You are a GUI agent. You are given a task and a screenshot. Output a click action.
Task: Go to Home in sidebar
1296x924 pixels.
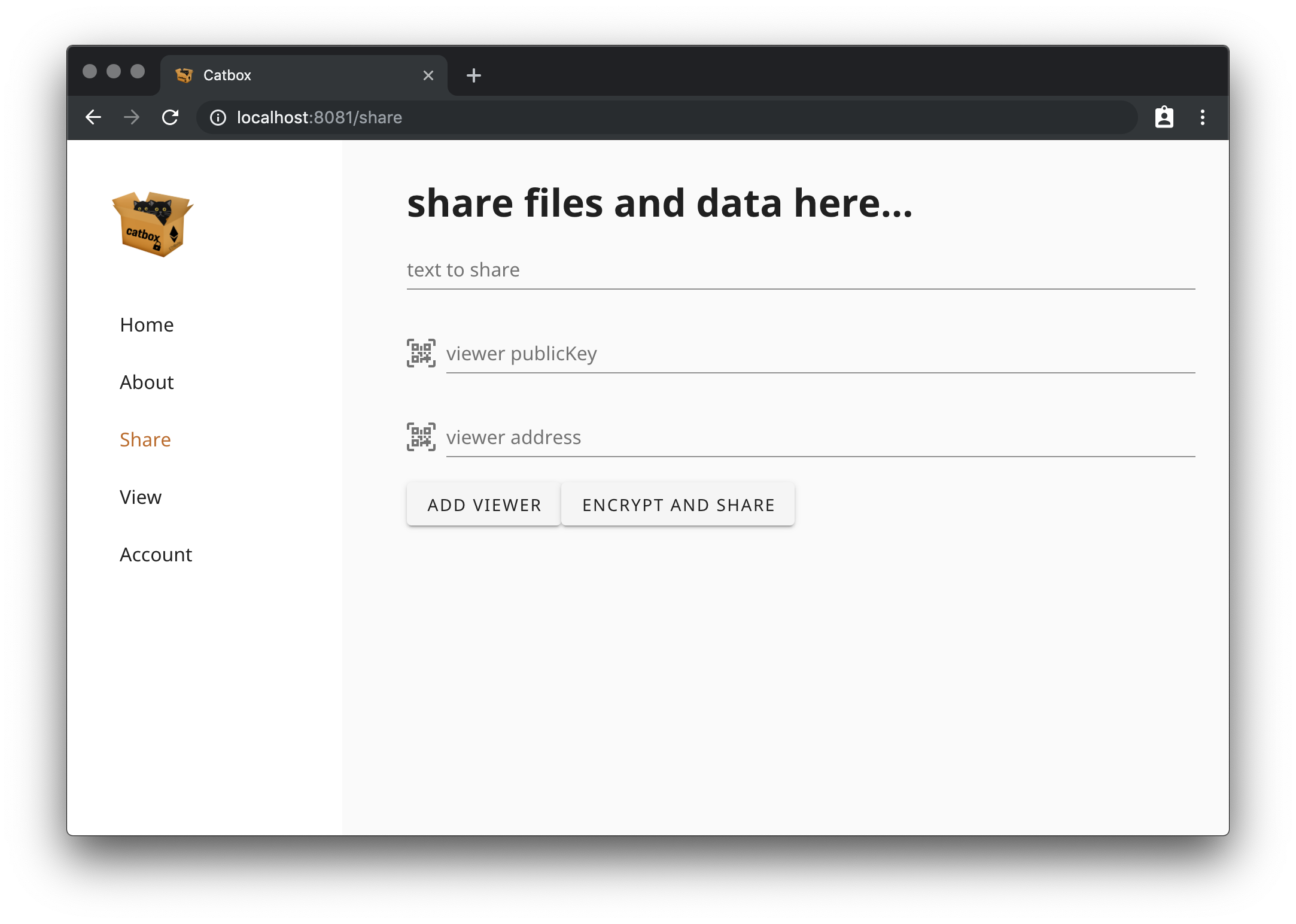click(147, 325)
